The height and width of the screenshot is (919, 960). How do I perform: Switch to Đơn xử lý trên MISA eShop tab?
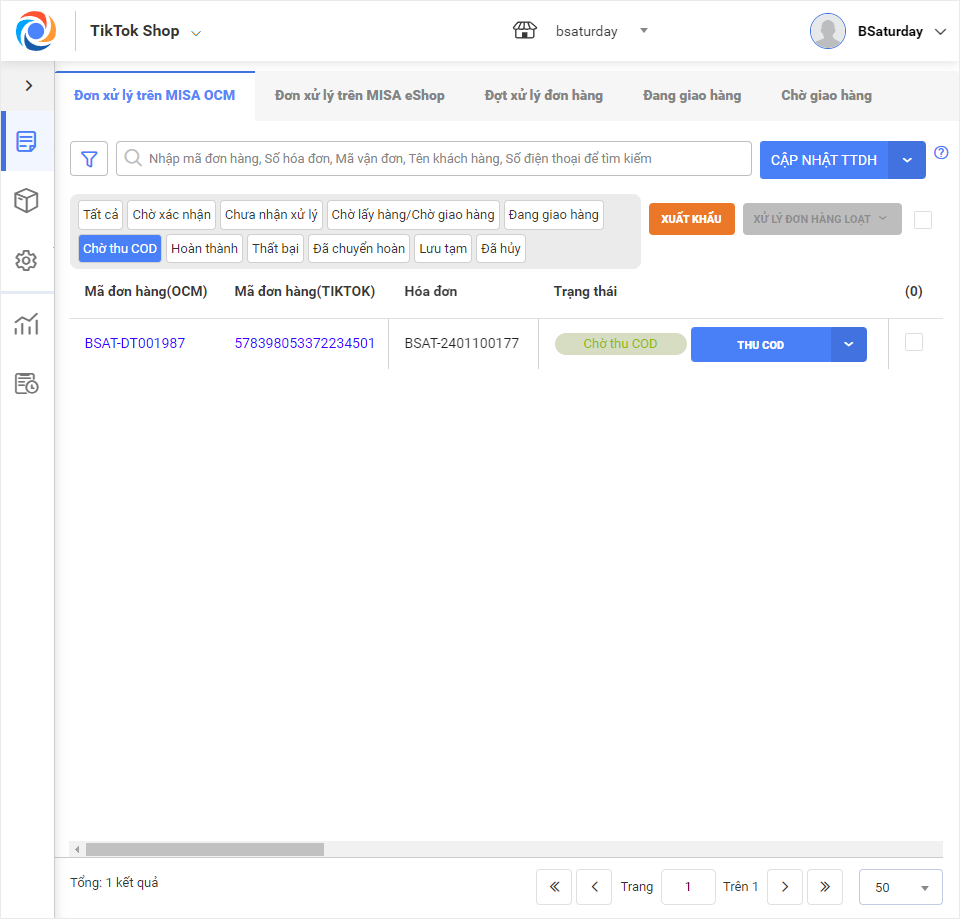[359, 96]
